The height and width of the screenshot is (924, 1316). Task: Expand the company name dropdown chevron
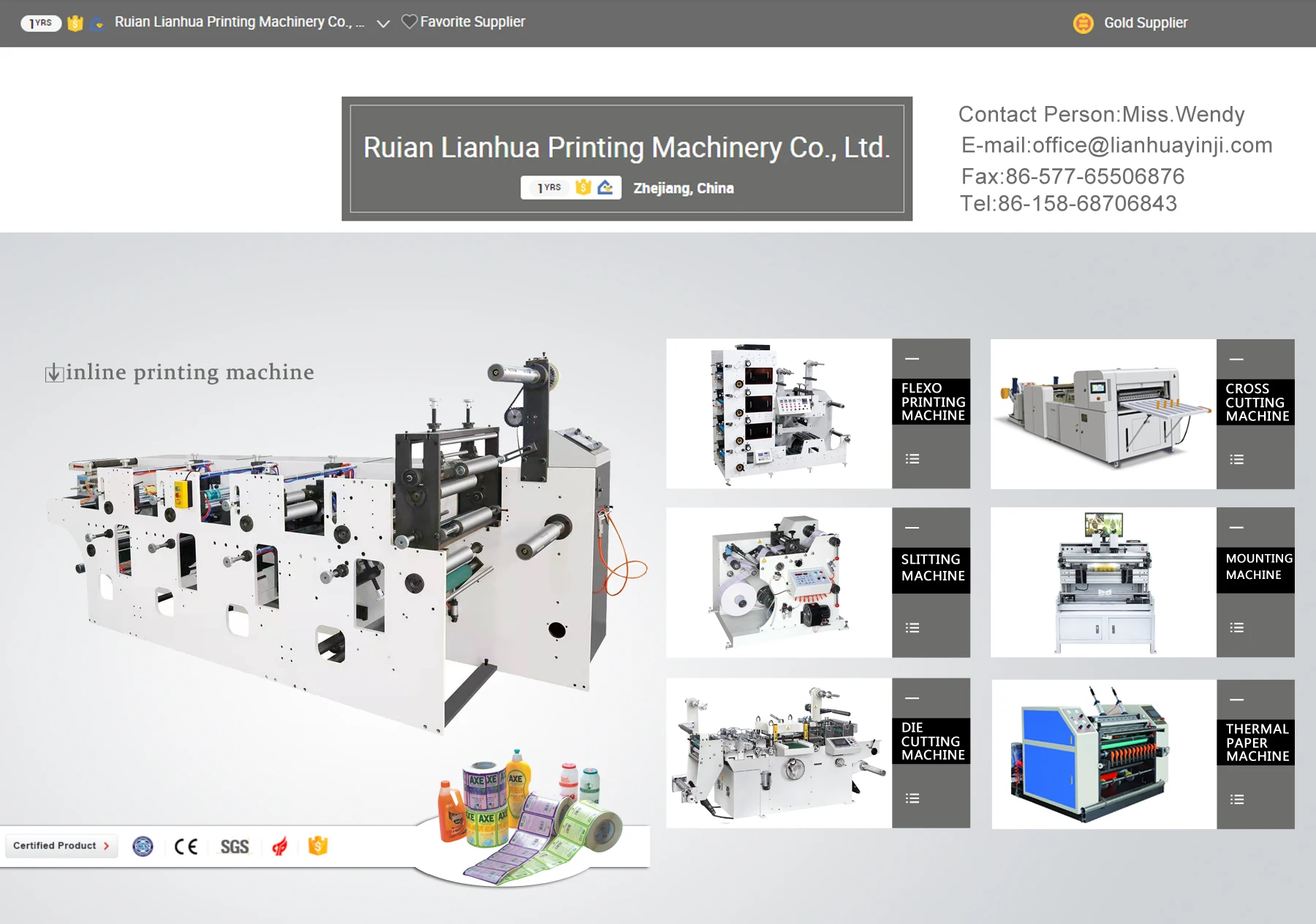[382, 23]
